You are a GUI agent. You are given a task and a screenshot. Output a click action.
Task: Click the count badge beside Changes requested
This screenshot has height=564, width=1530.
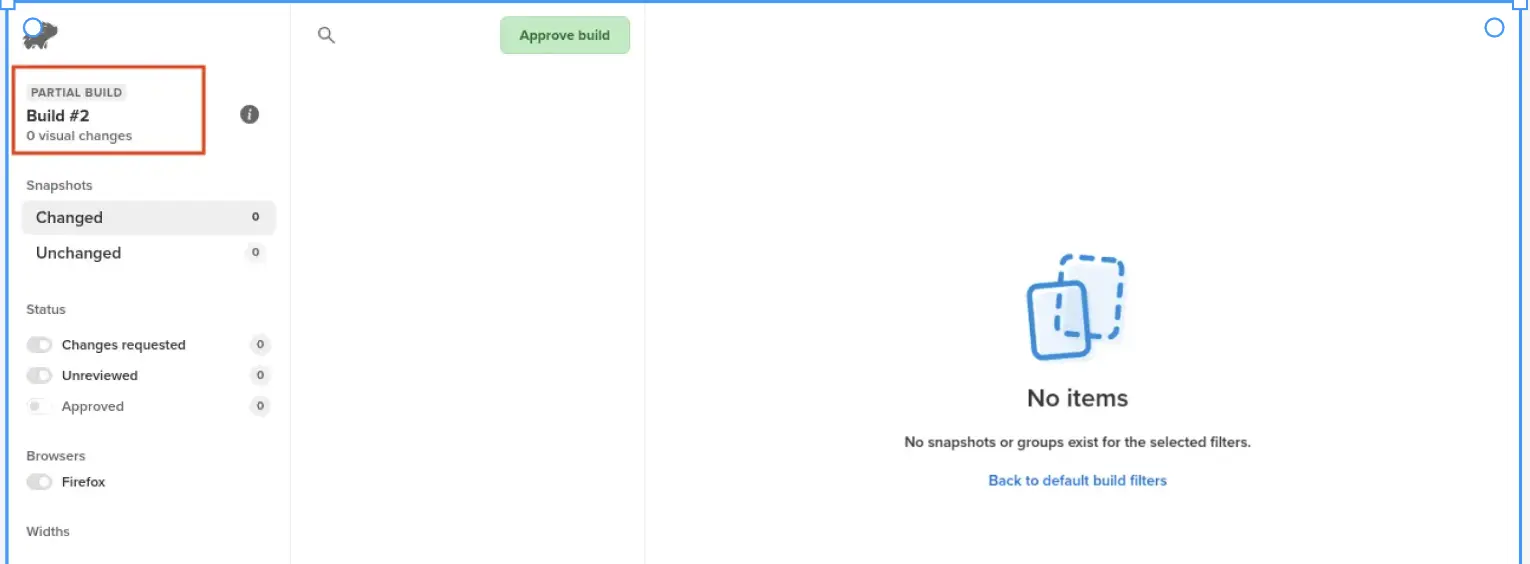click(260, 345)
